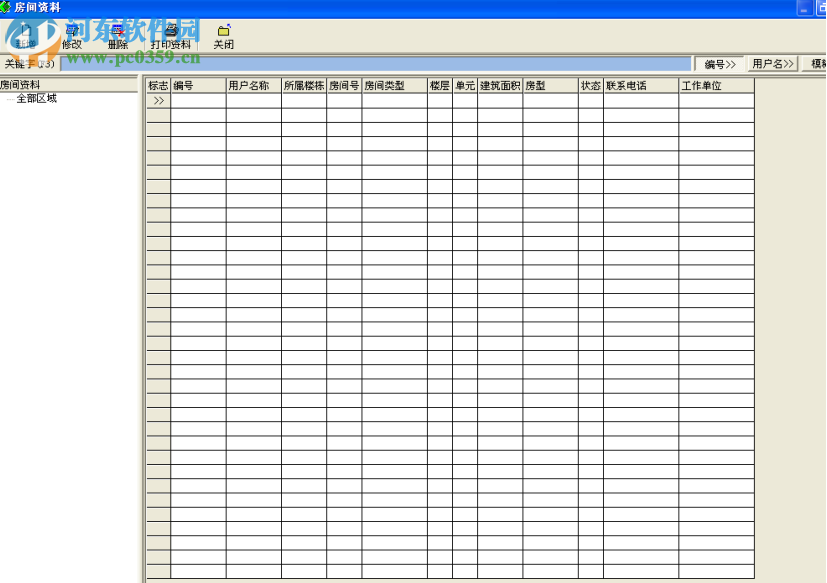Click the 删除 delete icon

pos(118,36)
